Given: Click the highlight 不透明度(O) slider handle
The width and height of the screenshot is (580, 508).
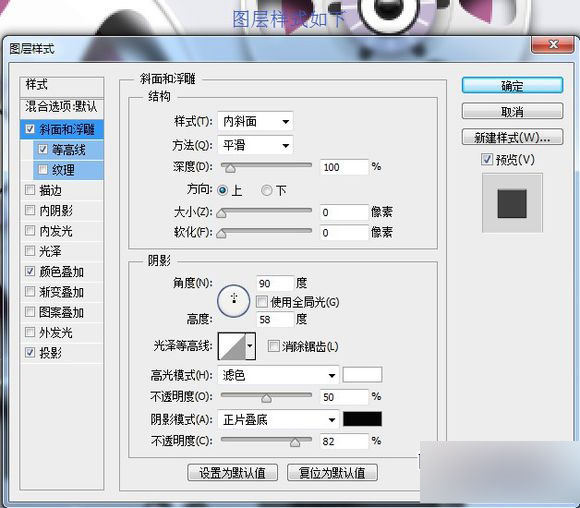Looking at the screenshot, I should point(266,398).
